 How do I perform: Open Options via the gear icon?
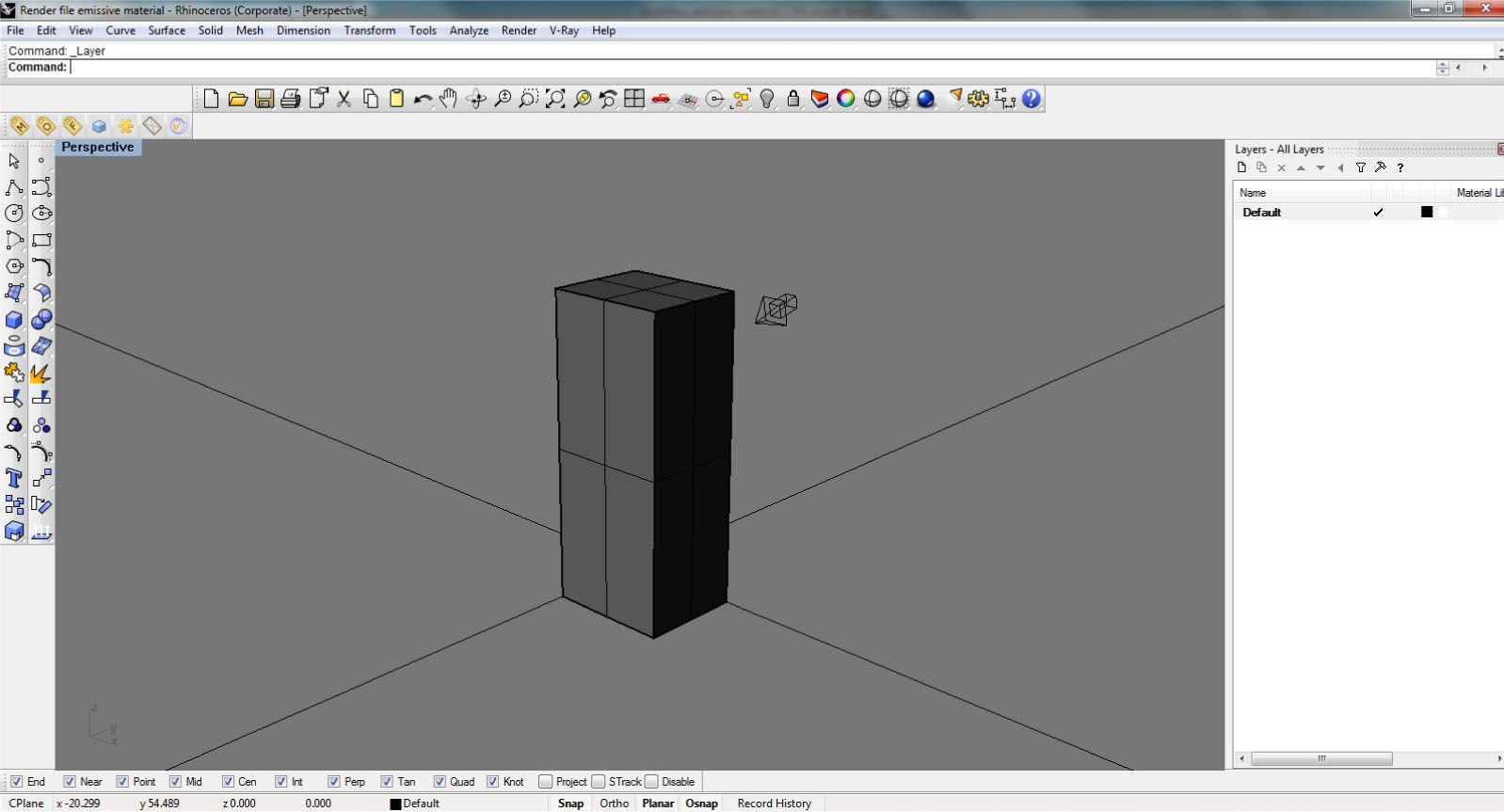coord(979,99)
